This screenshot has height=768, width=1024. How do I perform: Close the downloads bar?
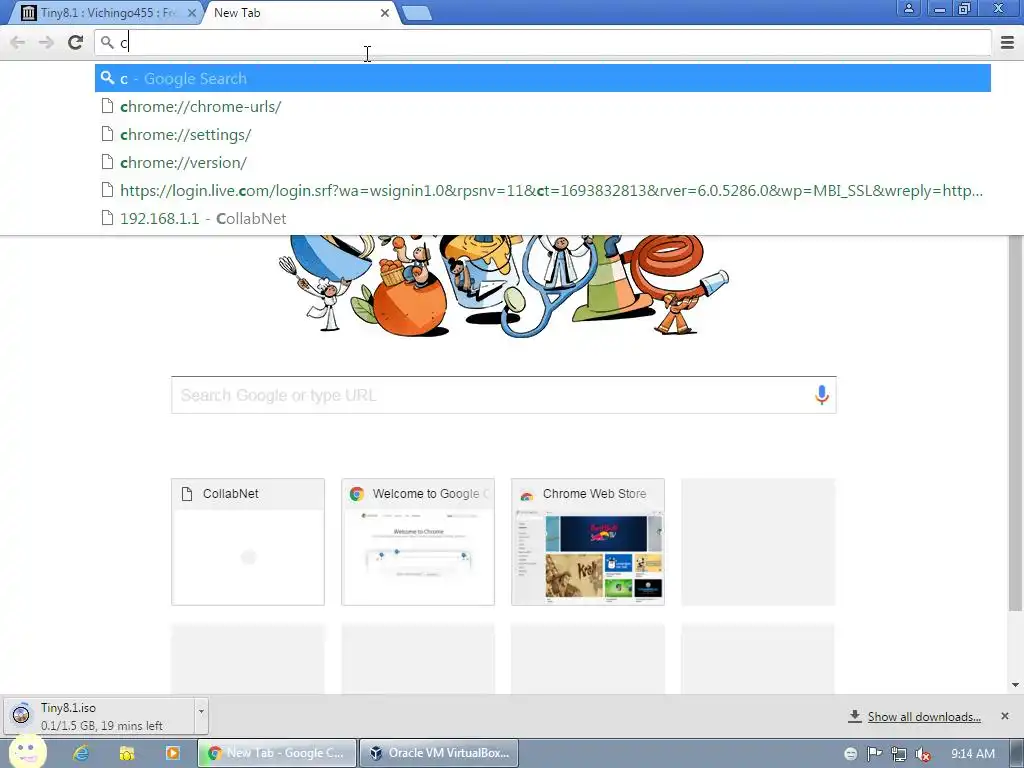click(x=1004, y=716)
